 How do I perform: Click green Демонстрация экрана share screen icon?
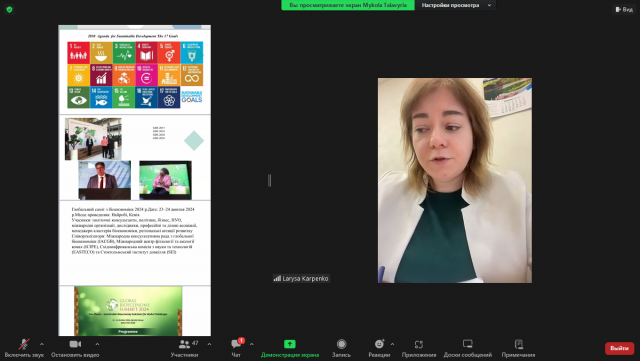(x=290, y=344)
